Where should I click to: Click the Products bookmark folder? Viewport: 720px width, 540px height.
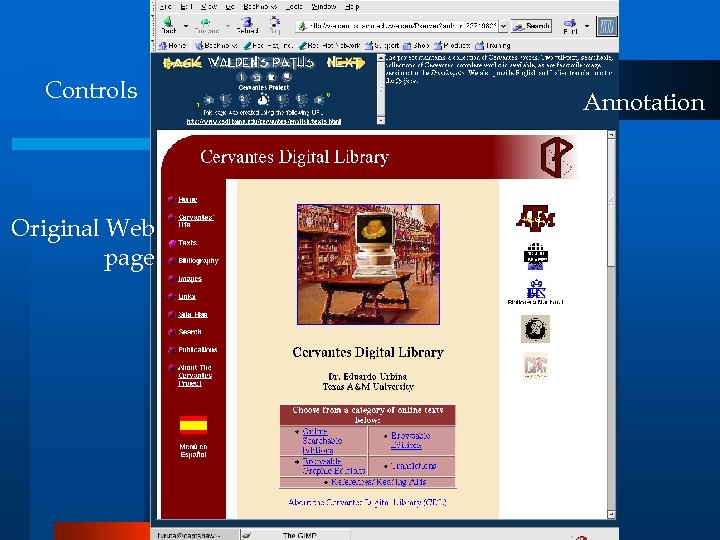[452, 45]
